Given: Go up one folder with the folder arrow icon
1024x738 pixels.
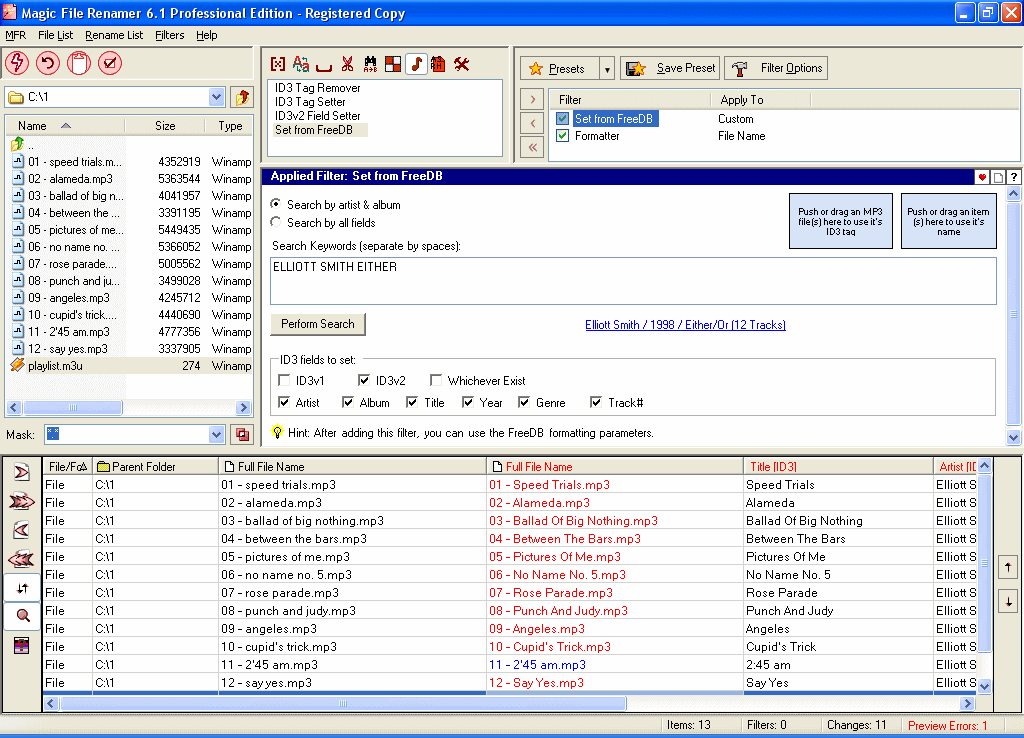Looking at the screenshot, I should click(x=241, y=97).
